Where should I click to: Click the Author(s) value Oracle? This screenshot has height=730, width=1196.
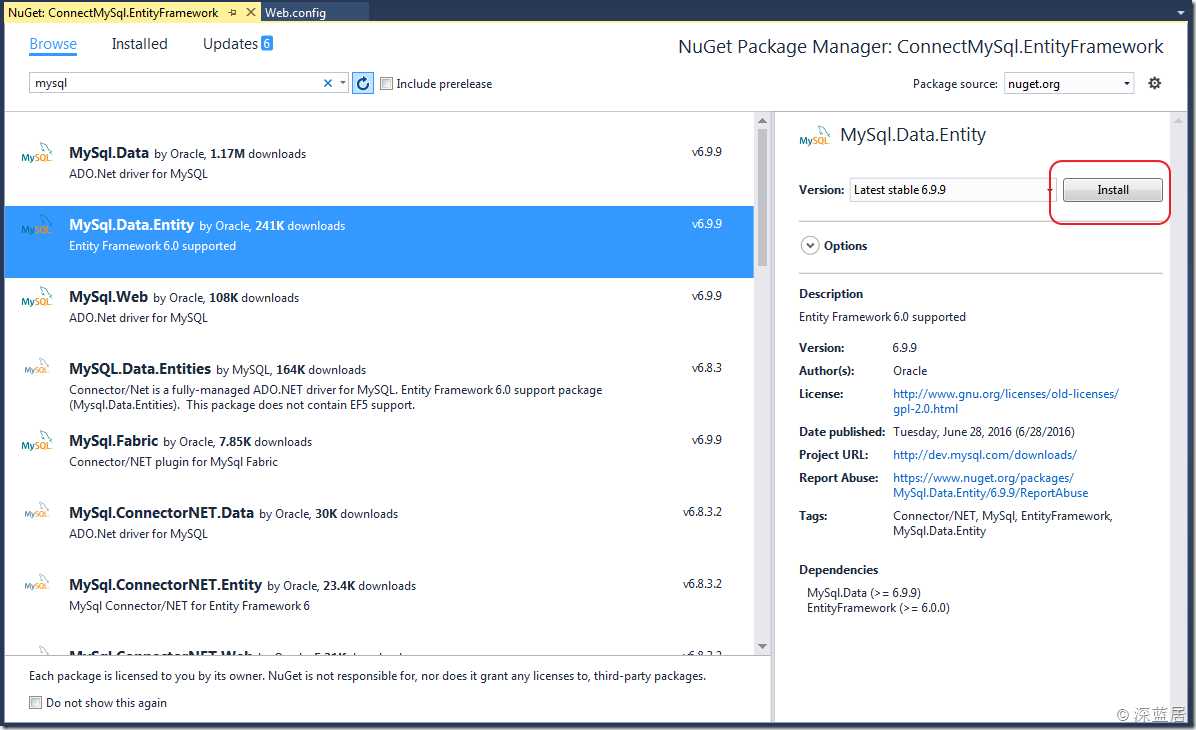910,371
